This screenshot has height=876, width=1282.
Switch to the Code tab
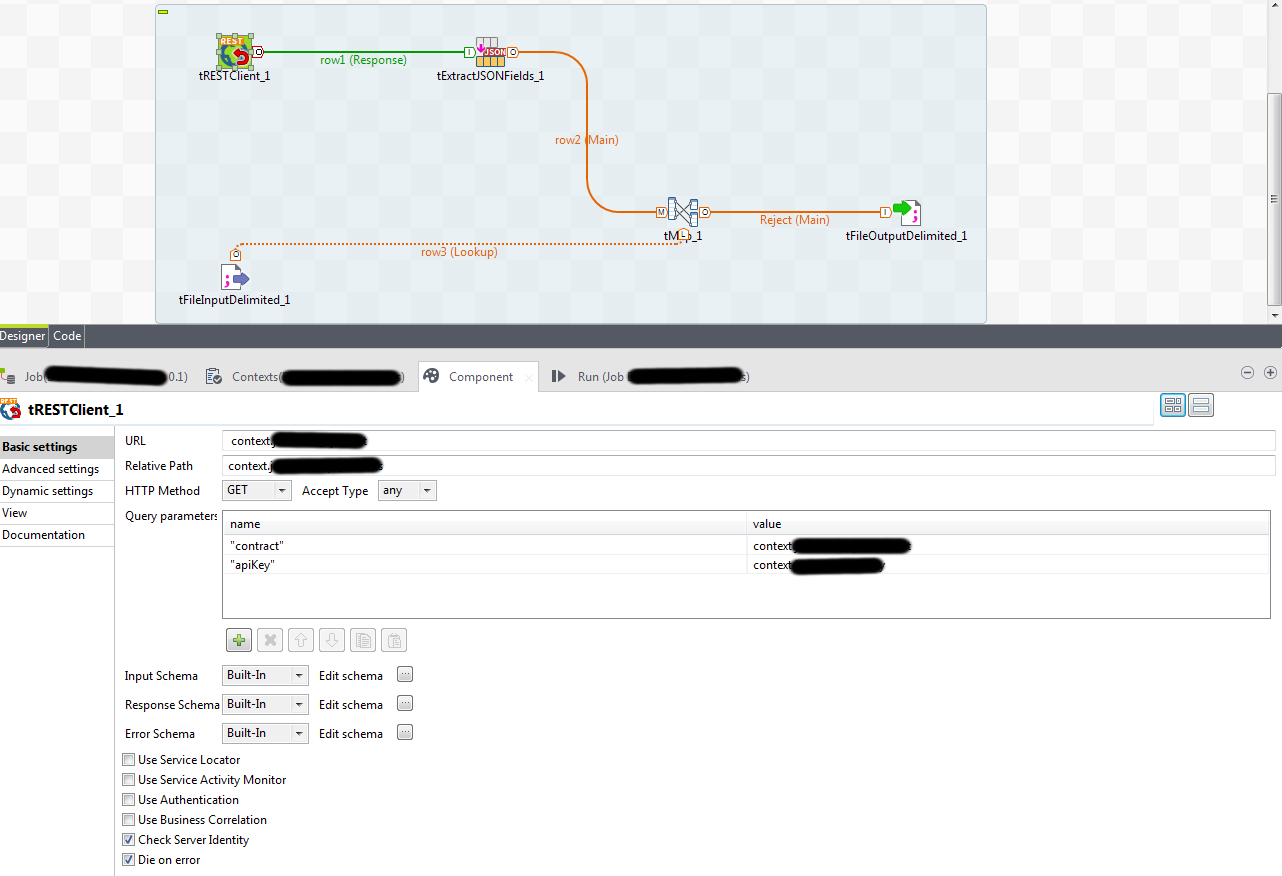click(66, 335)
